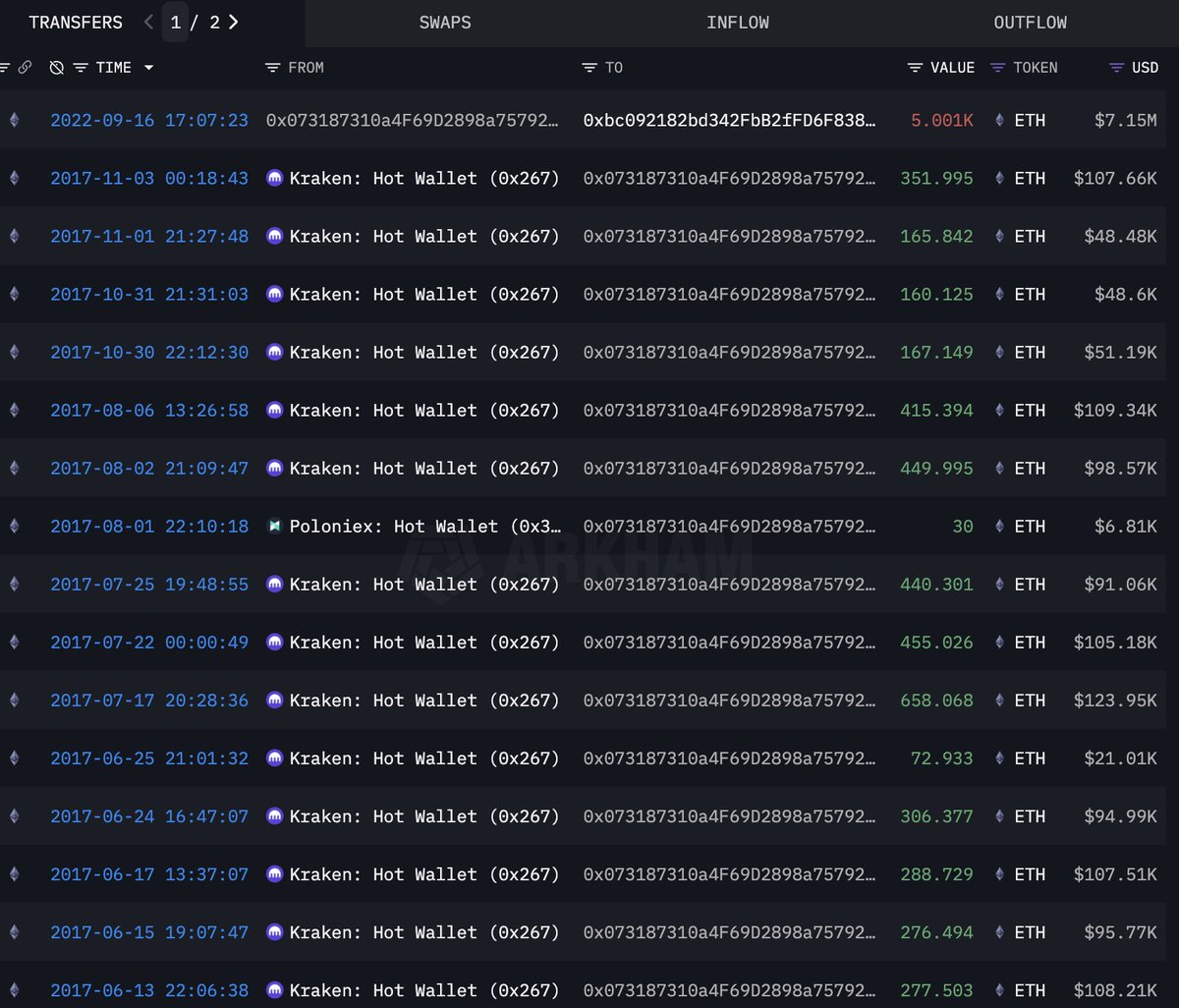The image size is (1179, 1008).
Task: Click the previous page chevron before 1/2
Action: click(x=147, y=22)
